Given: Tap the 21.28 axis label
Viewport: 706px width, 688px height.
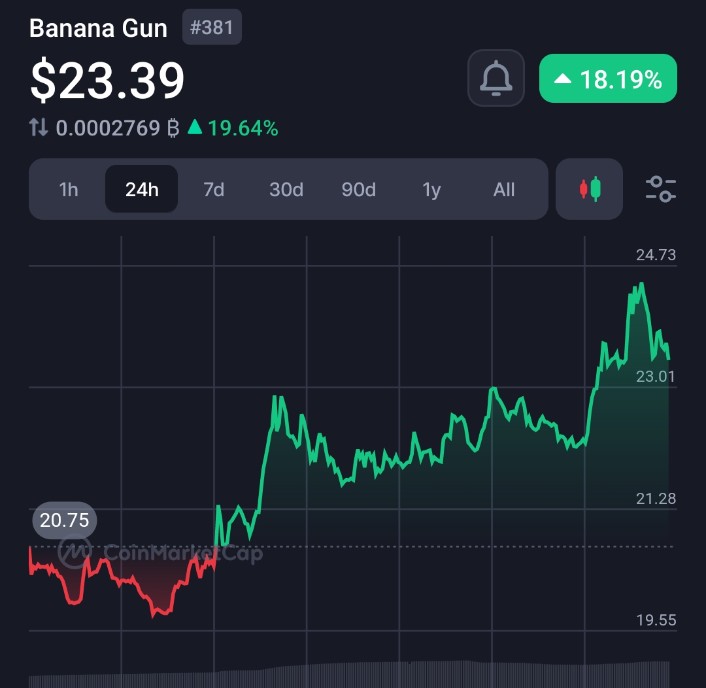Looking at the screenshot, I should [656, 498].
